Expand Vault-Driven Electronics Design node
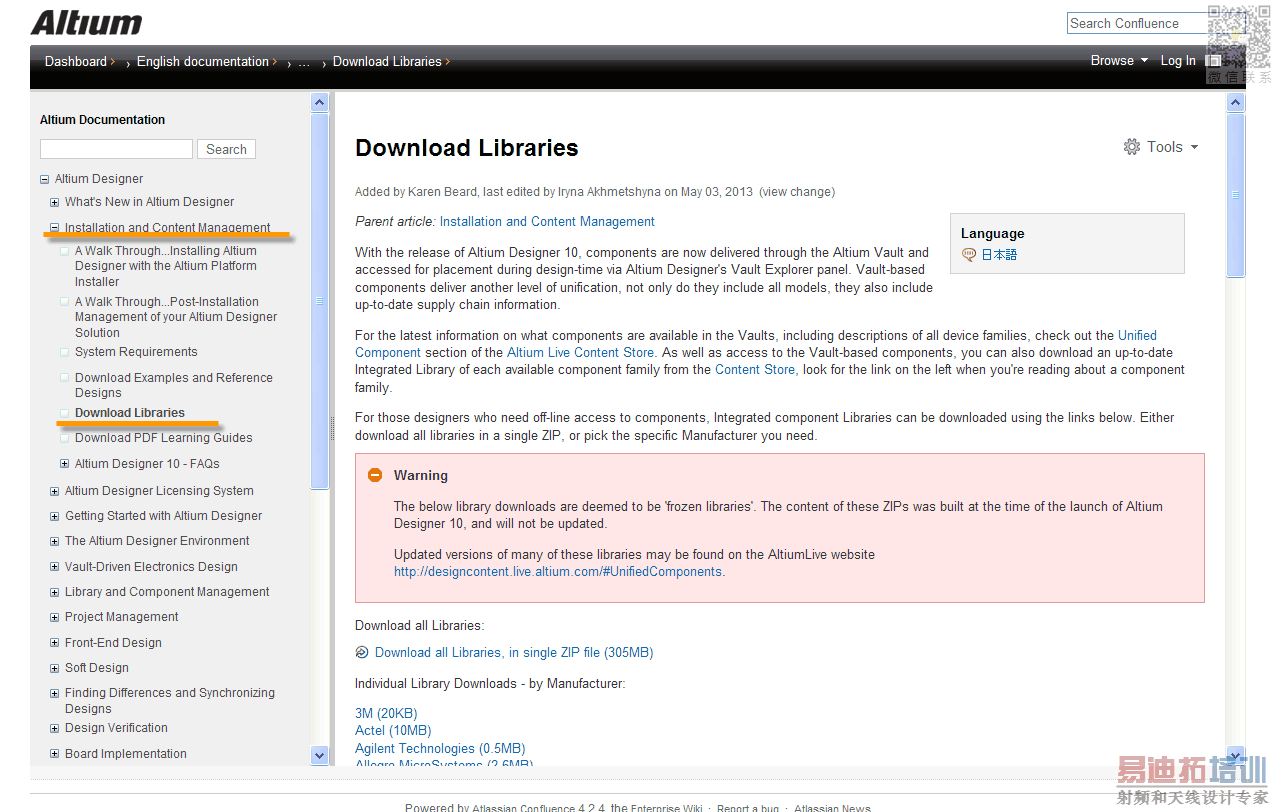1276x812 pixels. pos(54,567)
